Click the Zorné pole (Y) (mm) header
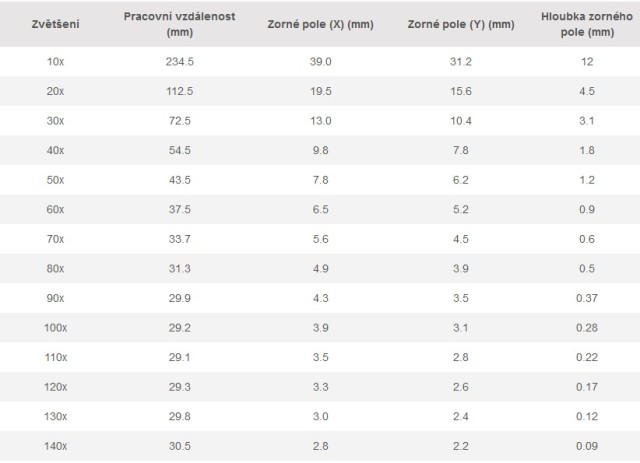 coord(461,24)
